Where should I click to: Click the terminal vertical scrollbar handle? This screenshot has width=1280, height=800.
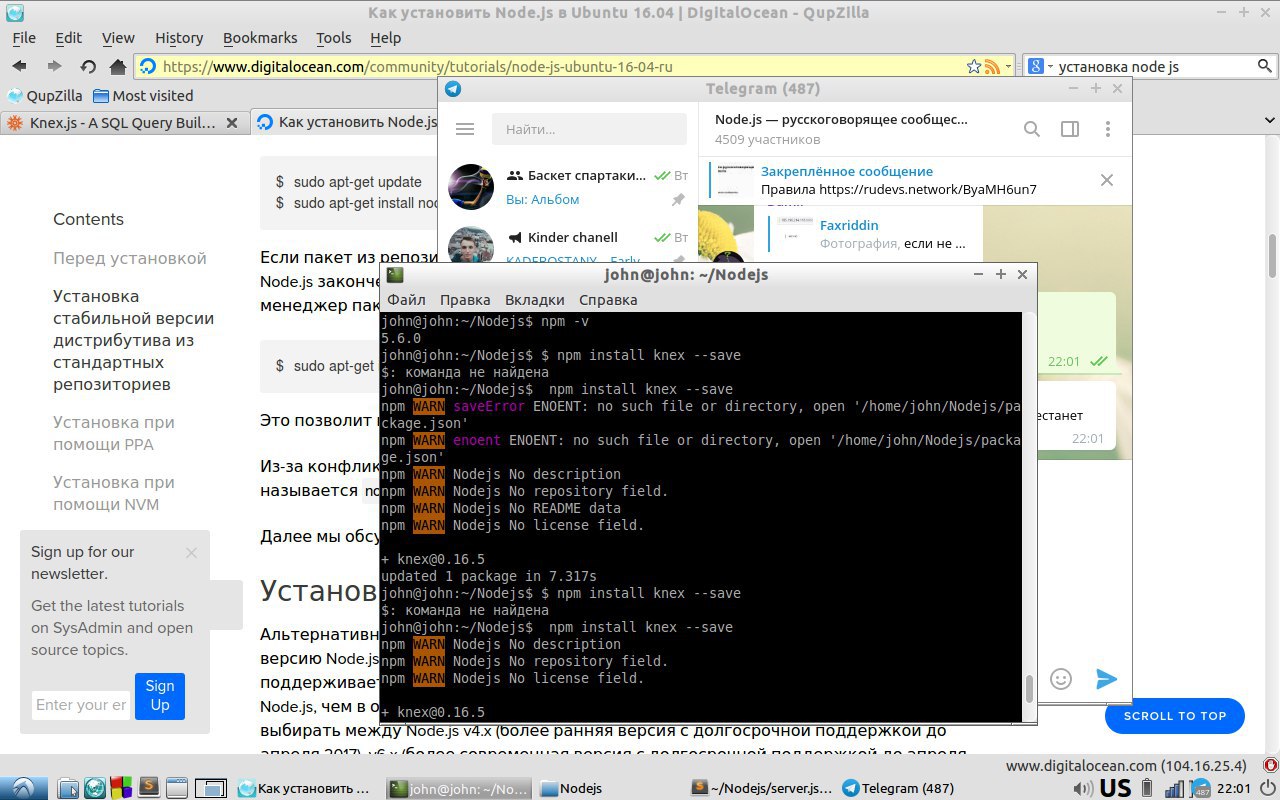pos(1029,688)
